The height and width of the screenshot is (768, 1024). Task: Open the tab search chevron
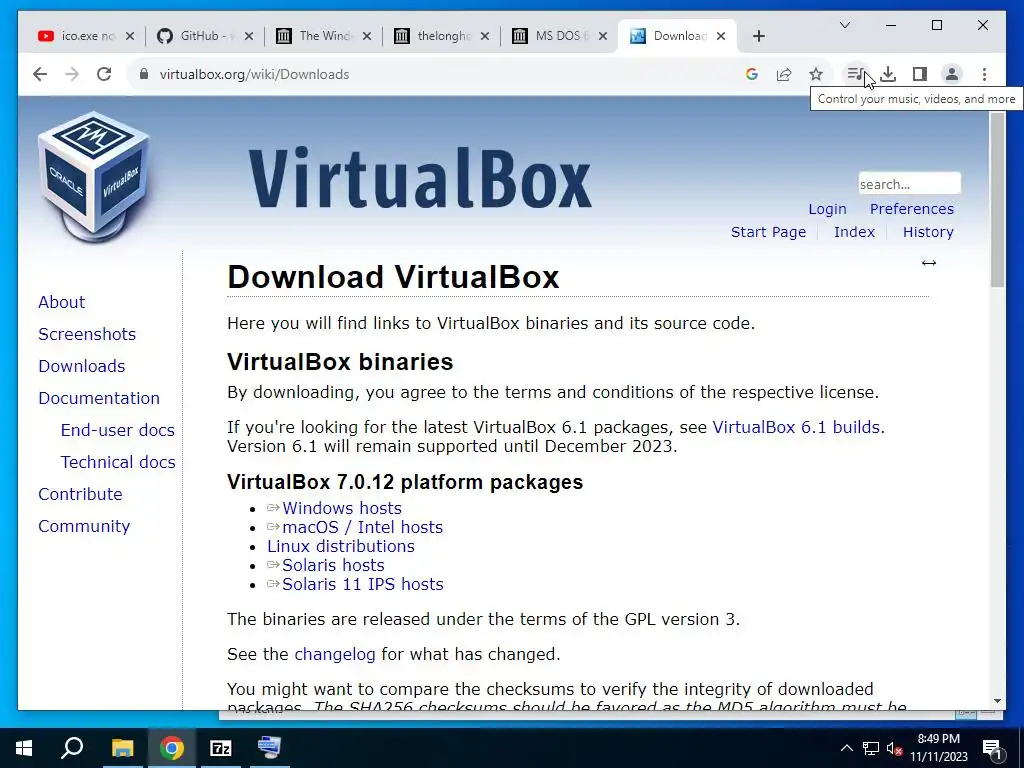[x=844, y=25]
